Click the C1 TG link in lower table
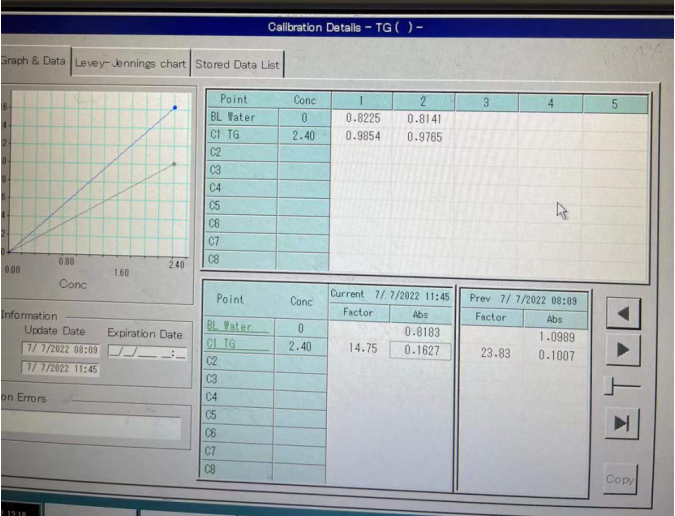 [223, 343]
